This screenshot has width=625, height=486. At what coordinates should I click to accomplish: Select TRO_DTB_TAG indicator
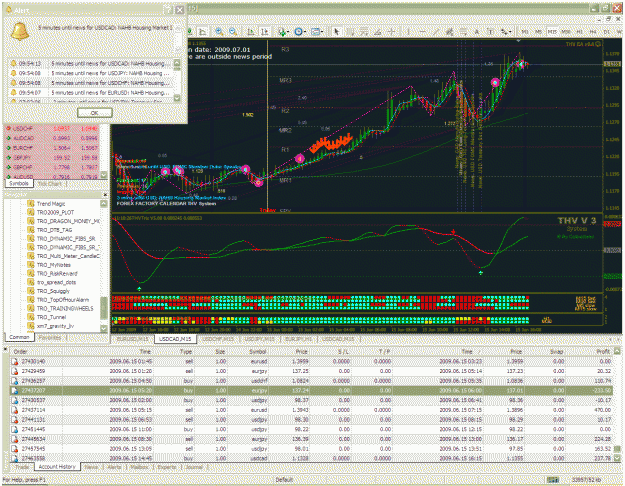click(x=54, y=230)
